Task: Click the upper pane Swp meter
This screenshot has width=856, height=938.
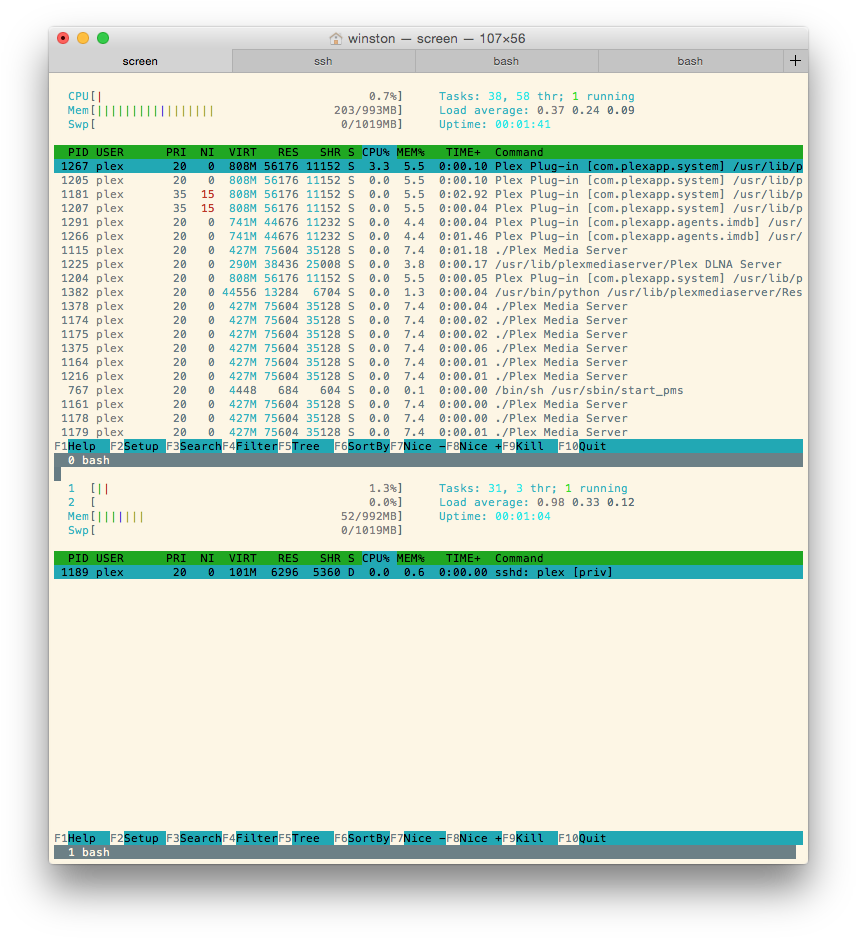Action: [235, 124]
